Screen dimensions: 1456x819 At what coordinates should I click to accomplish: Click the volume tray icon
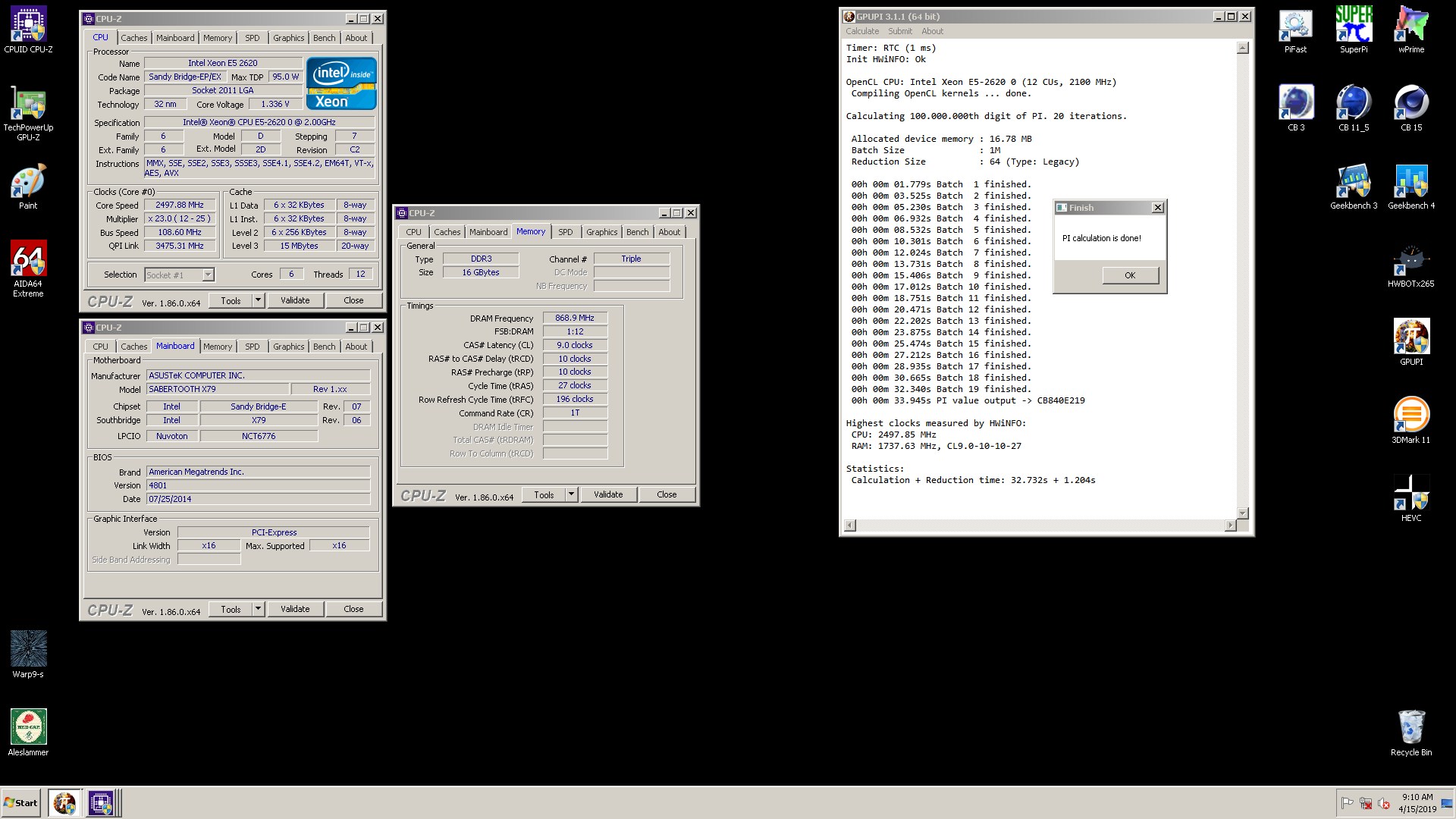[1384, 803]
